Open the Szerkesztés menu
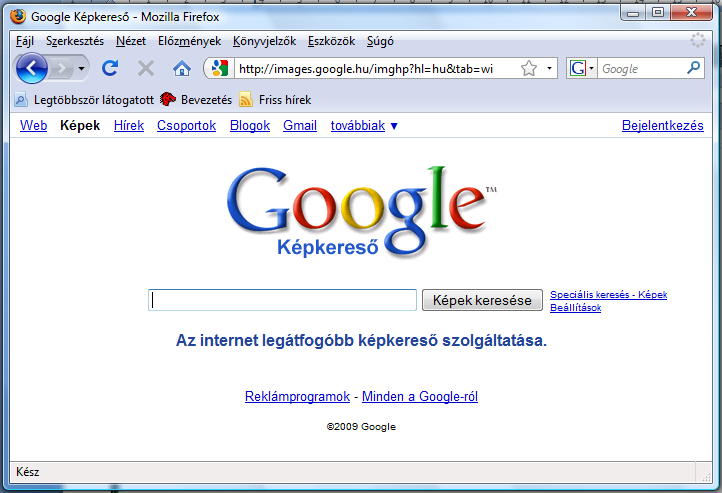 pyautogui.click(x=75, y=41)
